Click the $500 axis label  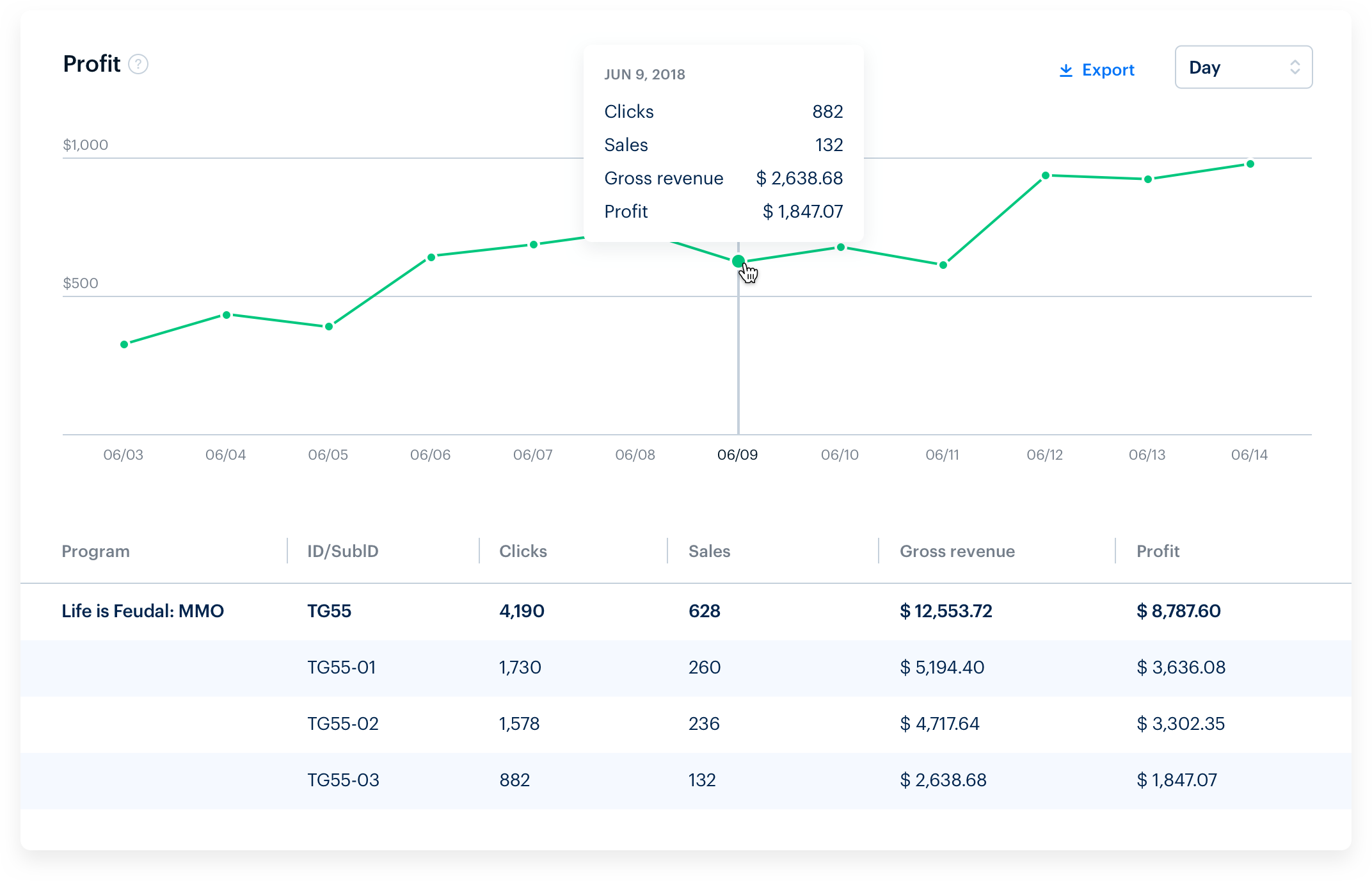coord(81,283)
